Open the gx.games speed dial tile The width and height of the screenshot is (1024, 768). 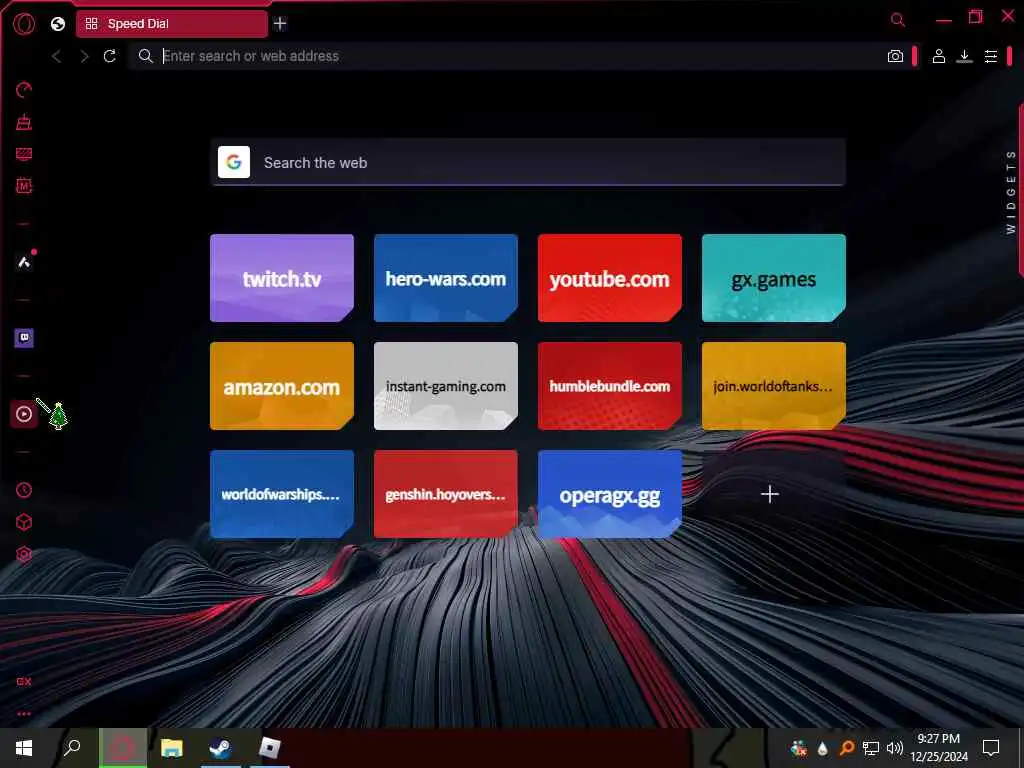pyautogui.click(x=774, y=278)
